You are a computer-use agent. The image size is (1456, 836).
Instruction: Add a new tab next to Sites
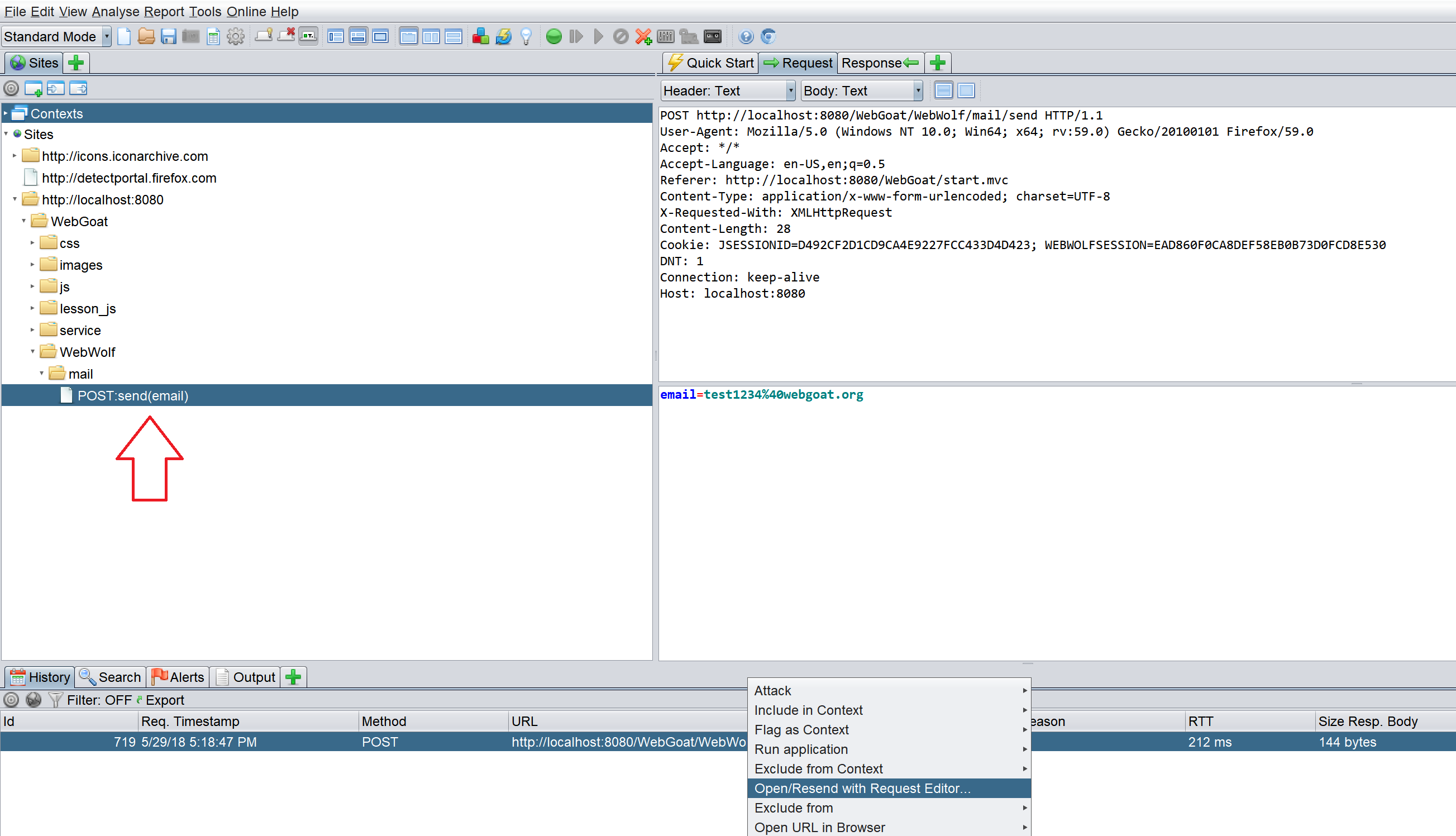click(x=76, y=63)
